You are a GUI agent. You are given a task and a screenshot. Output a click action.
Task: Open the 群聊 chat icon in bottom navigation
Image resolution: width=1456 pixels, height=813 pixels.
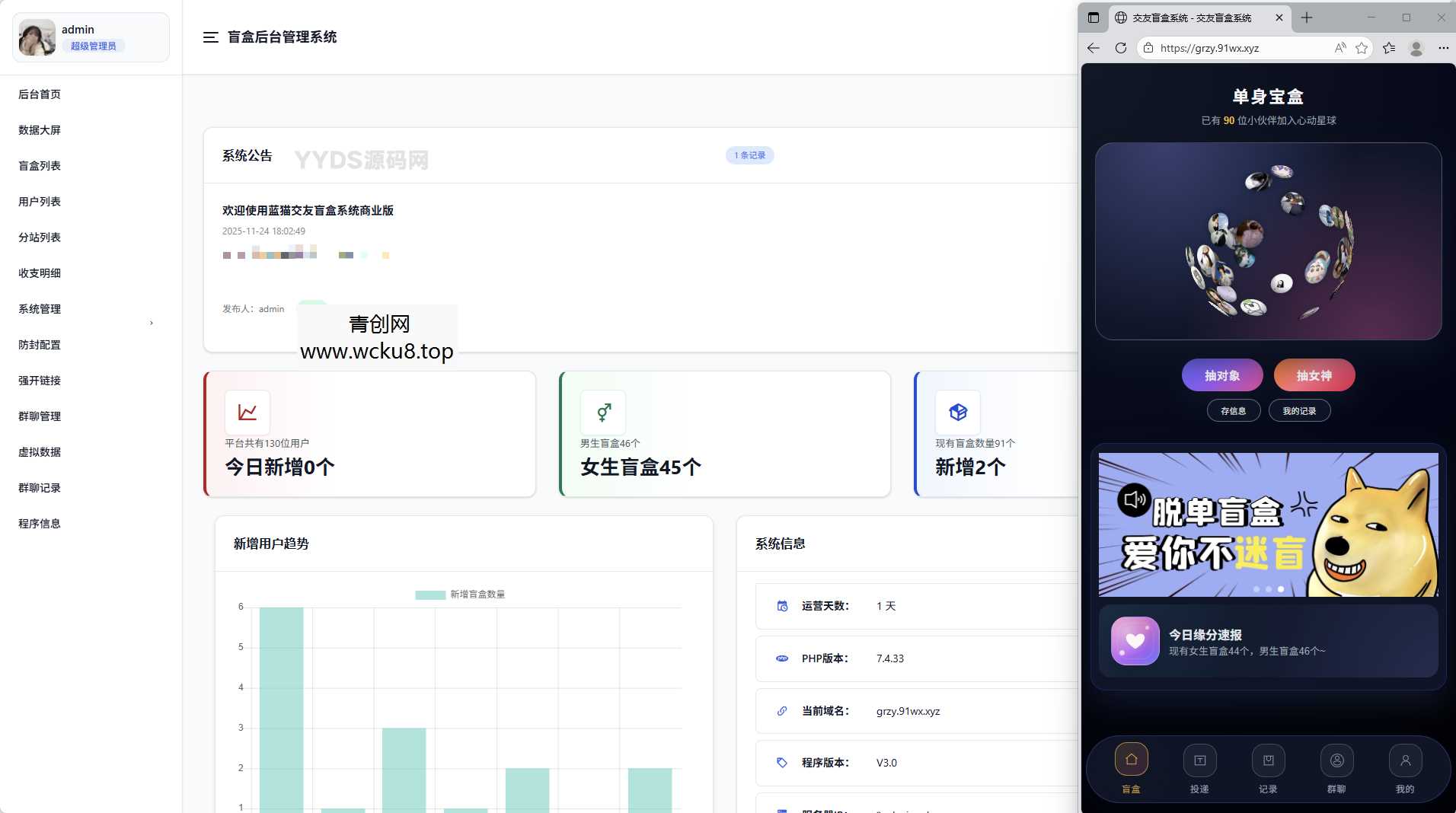tap(1336, 758)
